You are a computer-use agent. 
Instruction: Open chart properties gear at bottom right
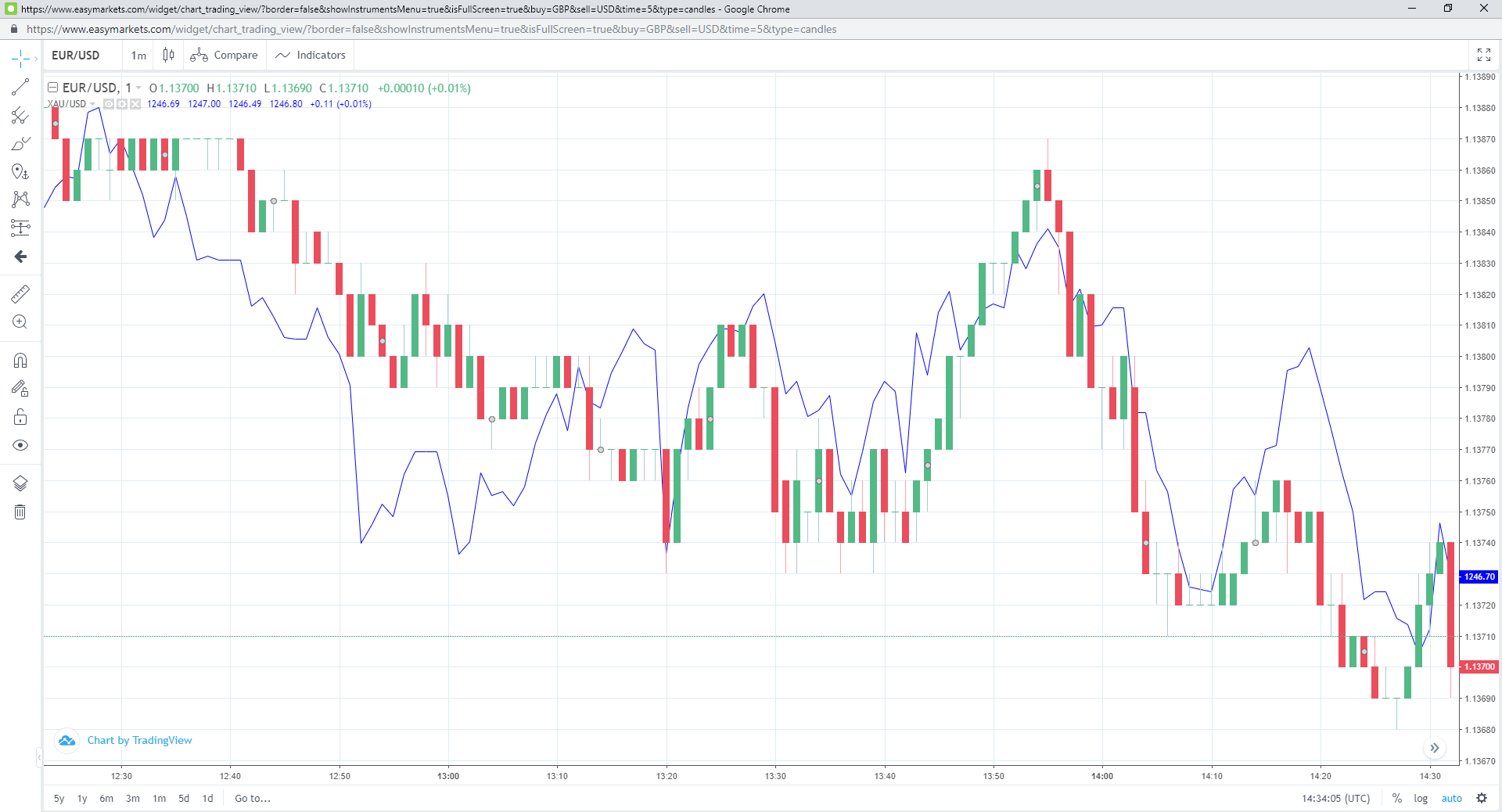tap(1482, 799)
